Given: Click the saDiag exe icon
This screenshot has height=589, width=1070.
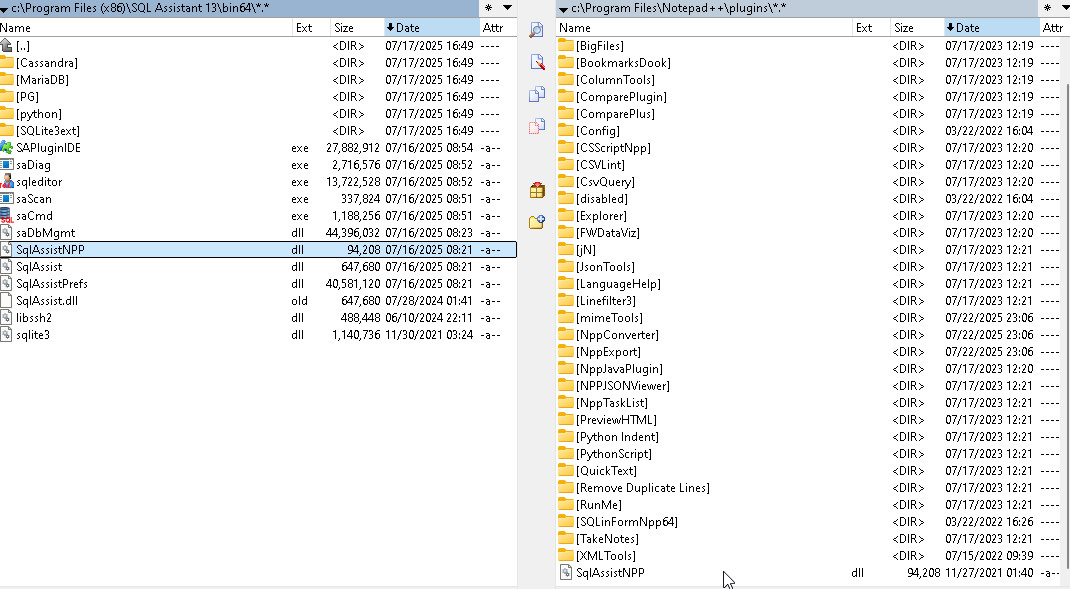Looking at the screenshot, I should click(x=7, y=164).
